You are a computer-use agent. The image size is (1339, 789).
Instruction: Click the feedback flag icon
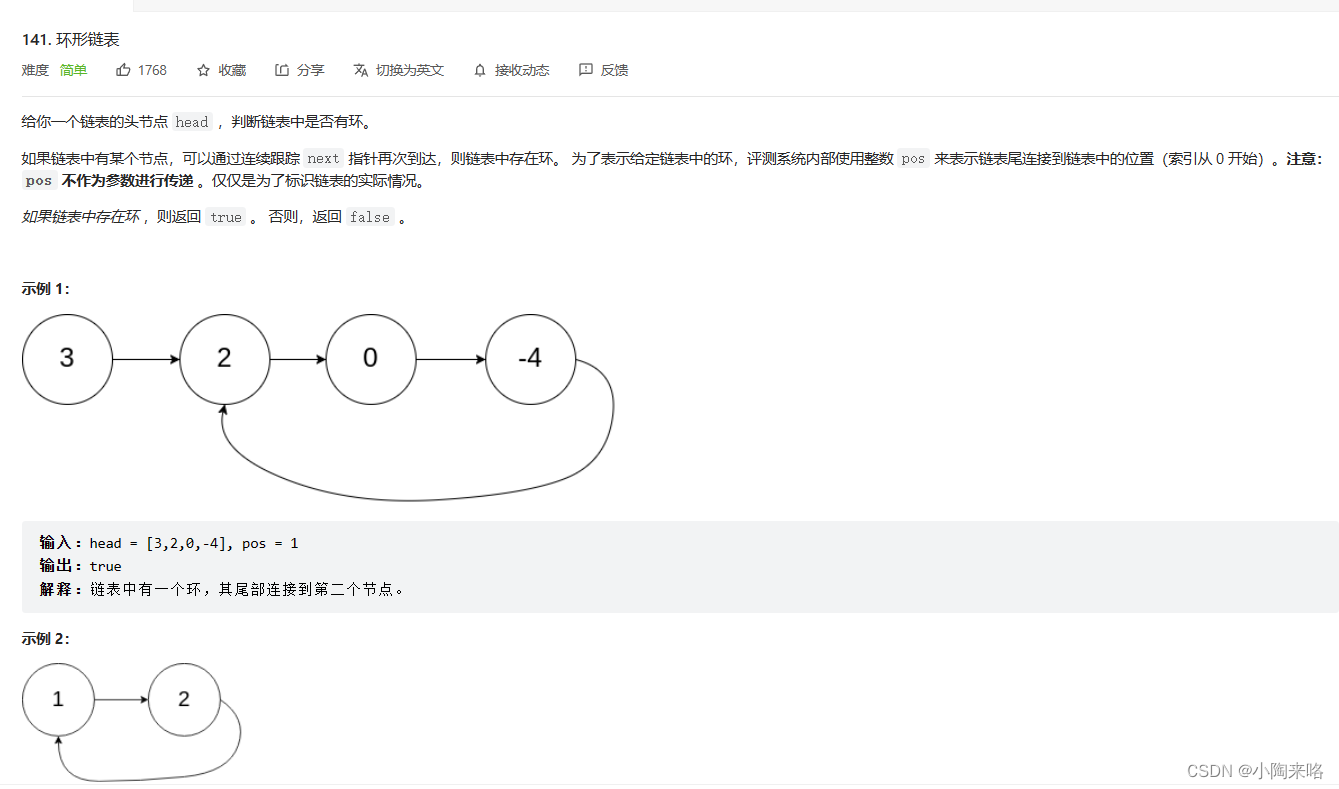pos(586,70)
